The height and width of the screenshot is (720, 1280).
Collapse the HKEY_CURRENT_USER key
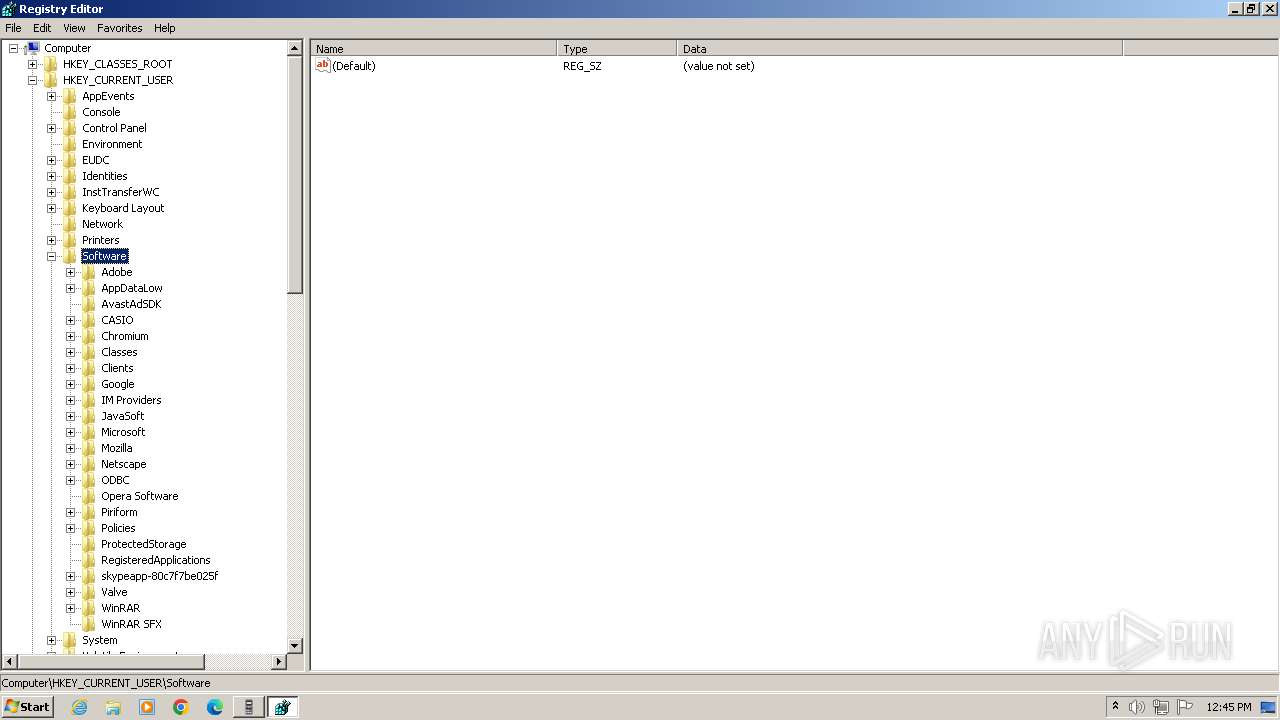click(32, 80)
